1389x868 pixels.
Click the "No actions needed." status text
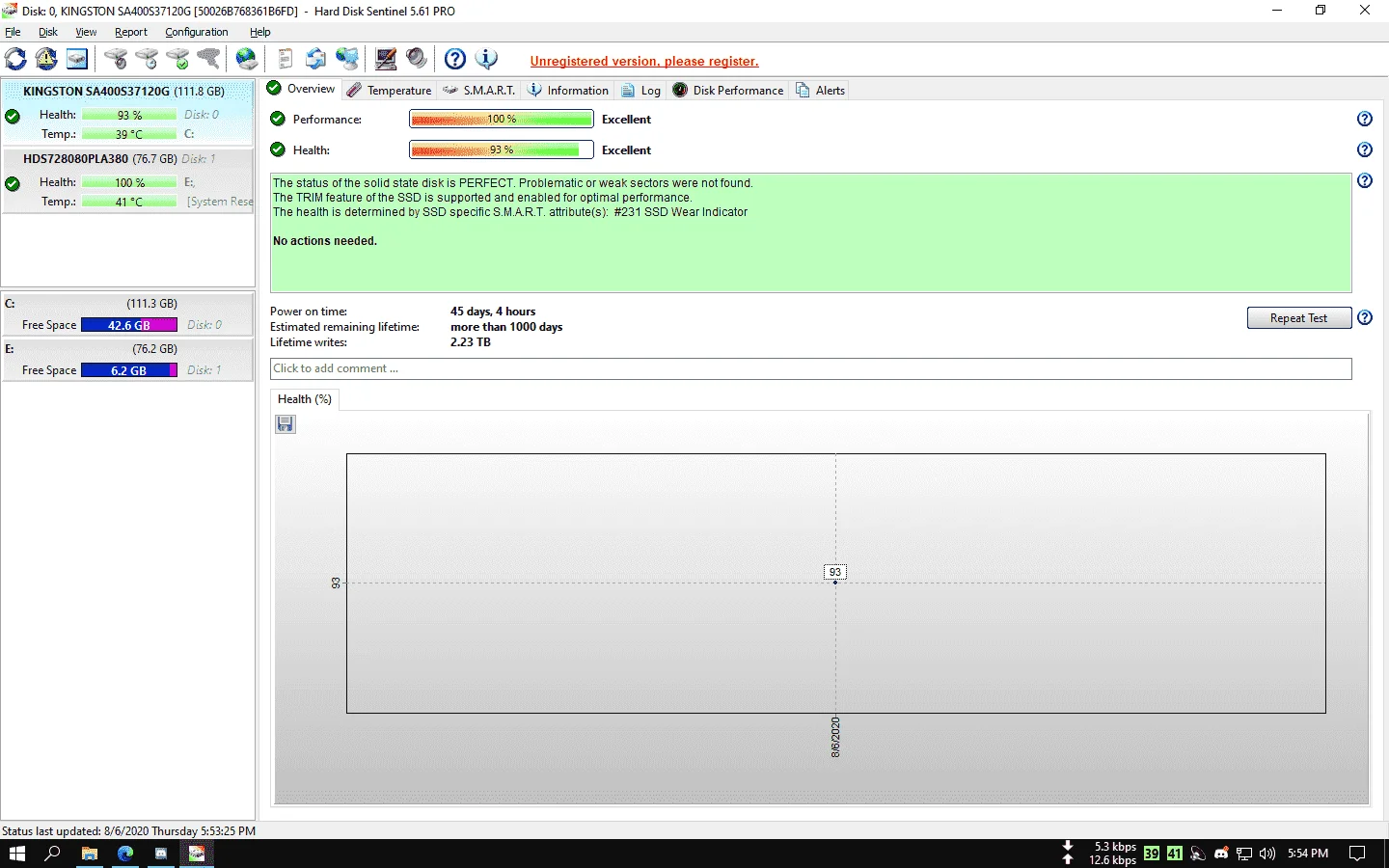click(325, 241)
